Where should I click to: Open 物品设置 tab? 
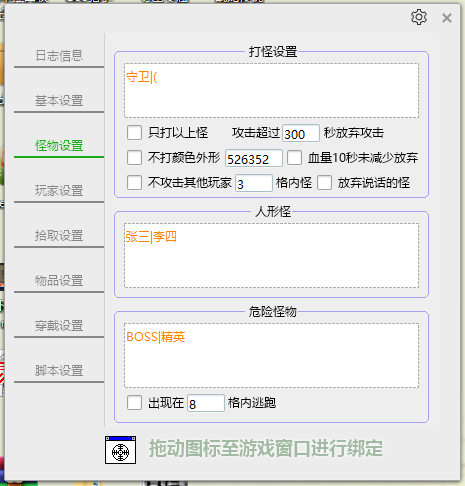click(59, 281)
